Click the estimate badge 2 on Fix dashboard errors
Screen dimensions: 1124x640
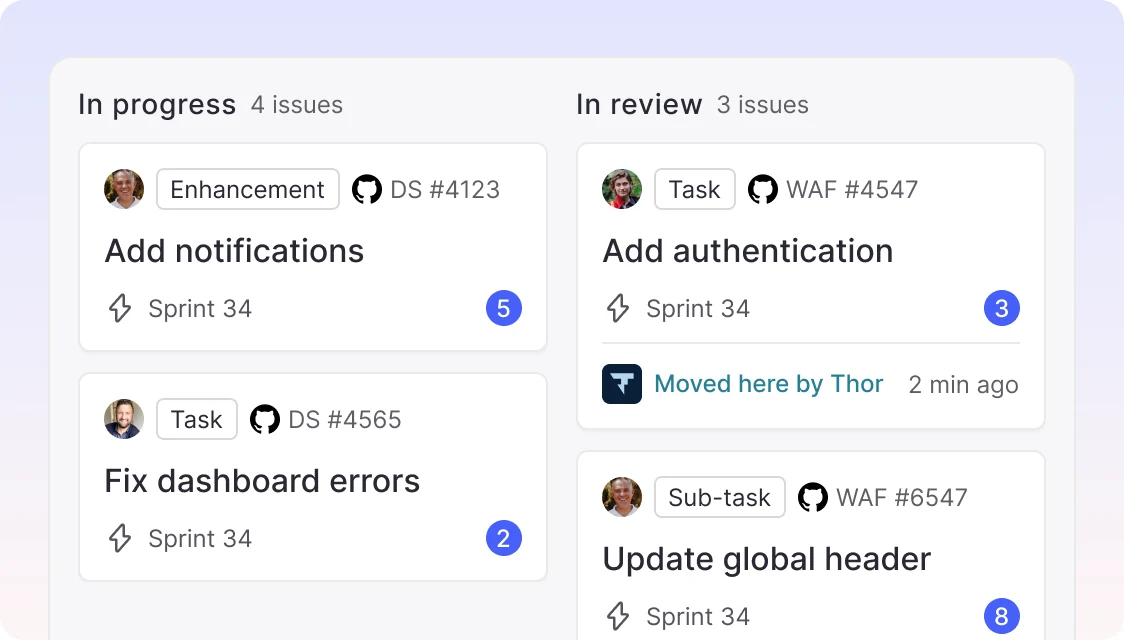point(504,538)
